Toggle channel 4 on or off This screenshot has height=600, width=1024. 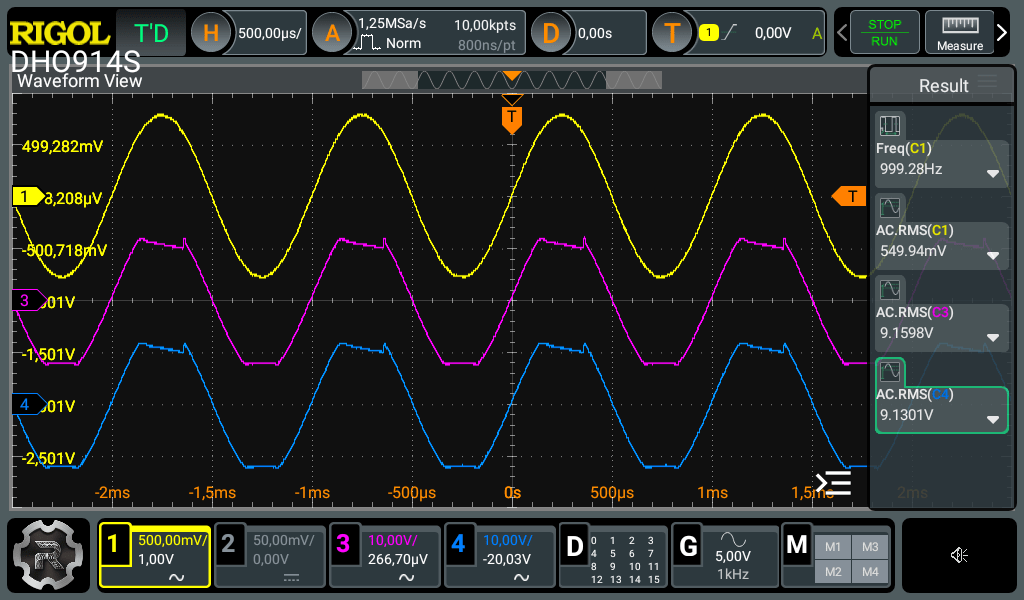[x=458, y=543]
